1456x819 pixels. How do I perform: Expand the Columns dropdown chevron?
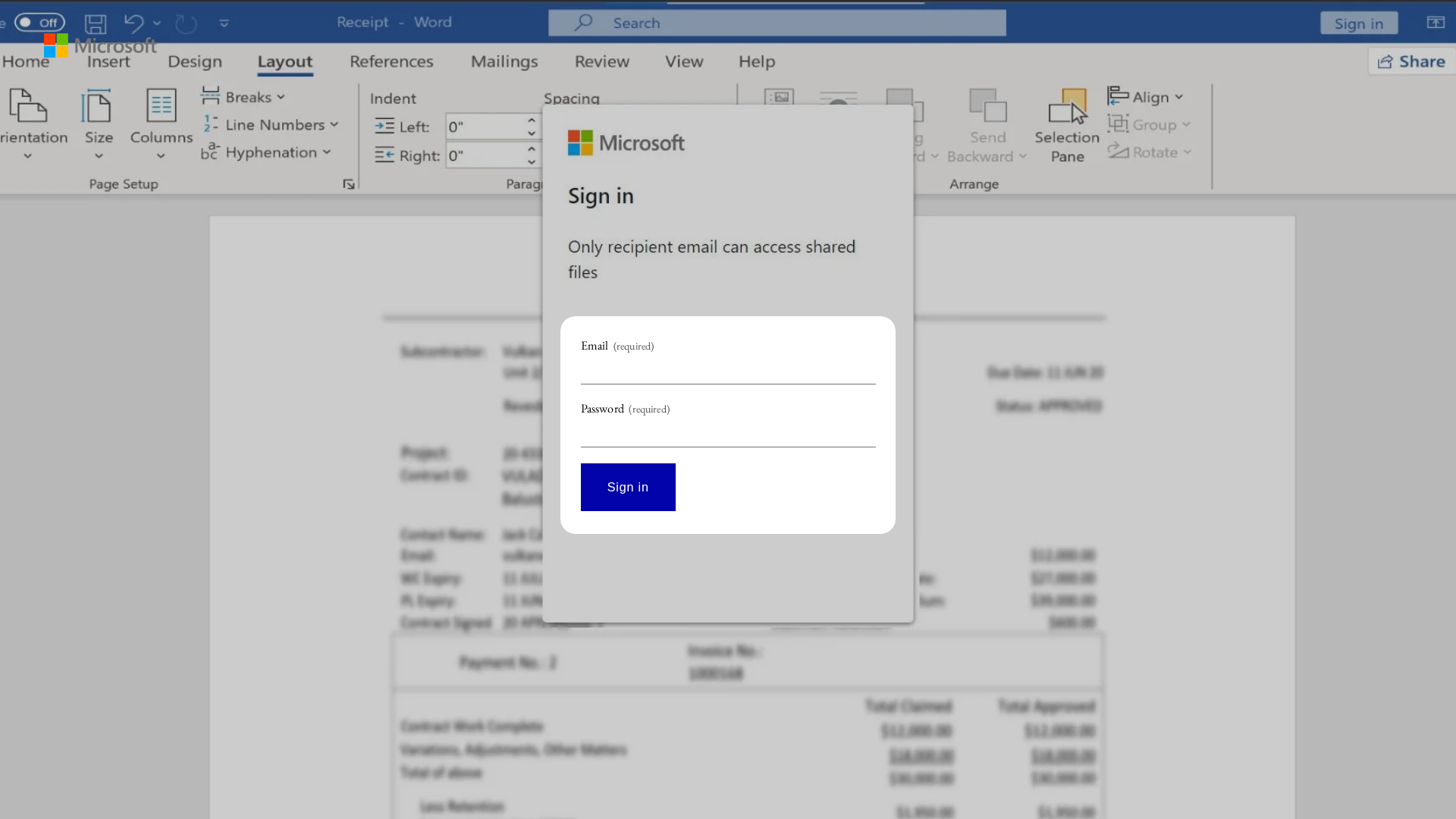[x=161, y=156]
